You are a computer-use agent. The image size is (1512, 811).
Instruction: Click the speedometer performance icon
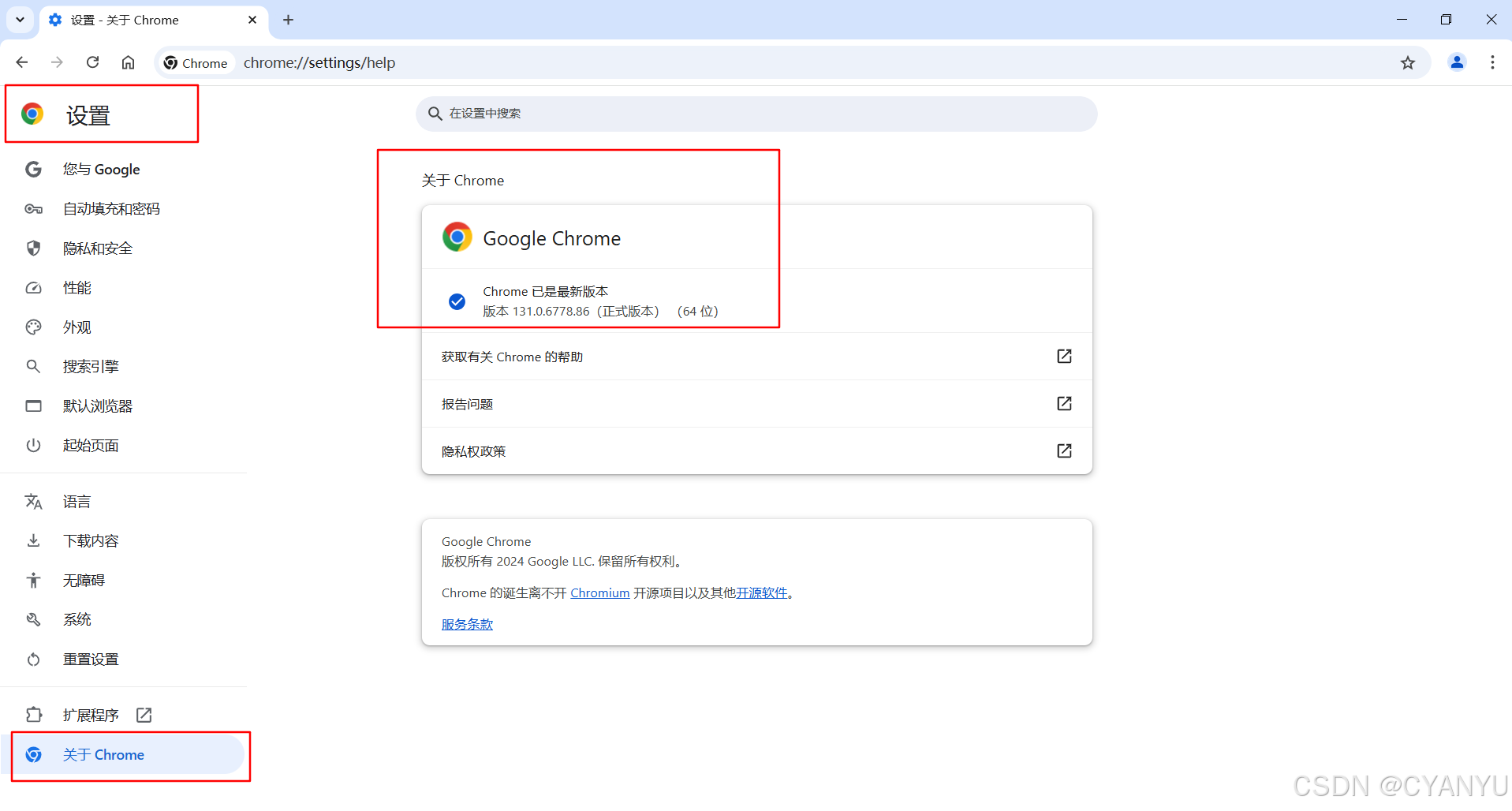click(33, 288)
